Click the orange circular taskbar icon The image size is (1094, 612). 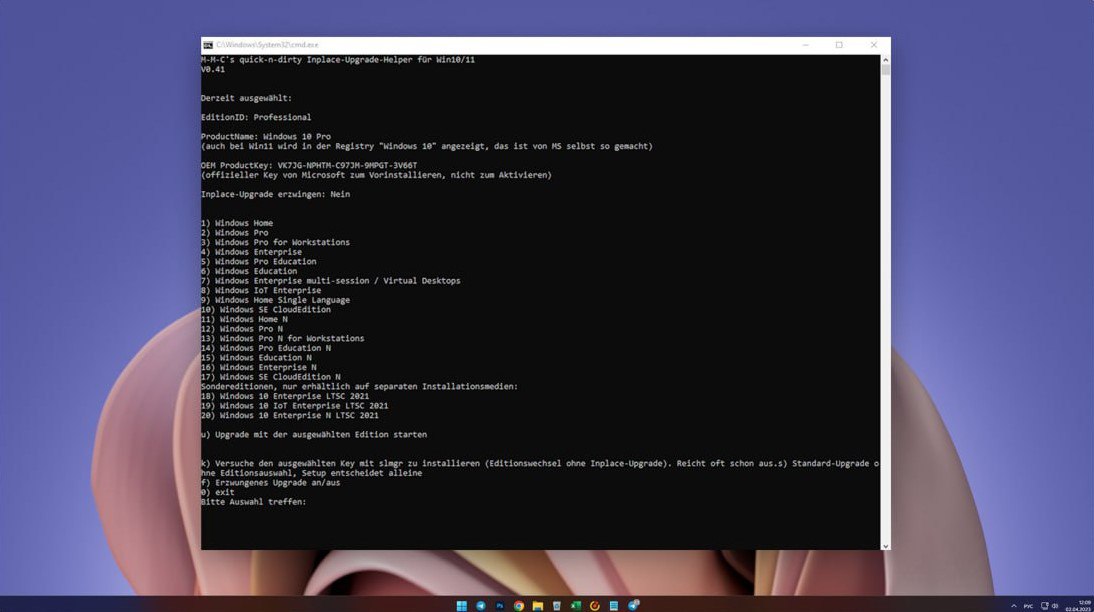point(594,606)
